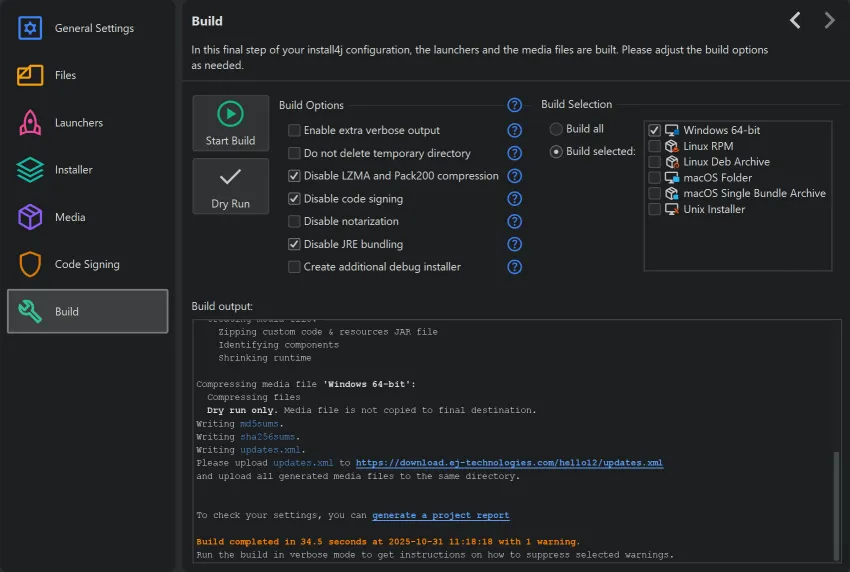This screenshot has width=850, height=572.
Task: Click the Unix Installer media icon
Action: [x=672, y=209]
